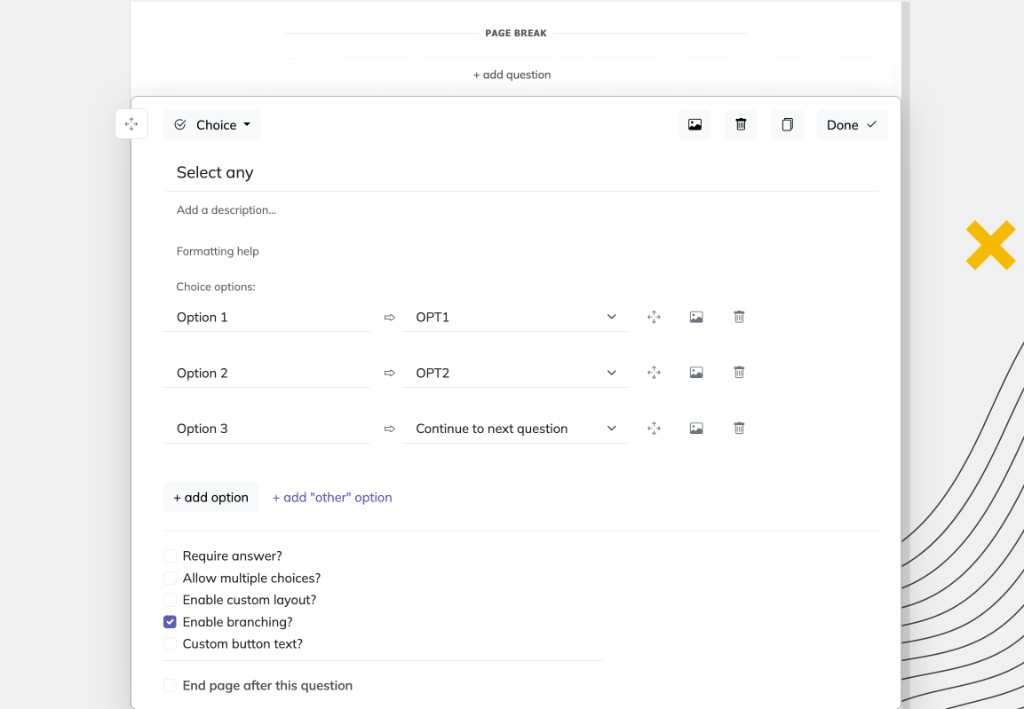1024x709 pixels.
Task: Delete Option 1
Action: coord(739,317)
